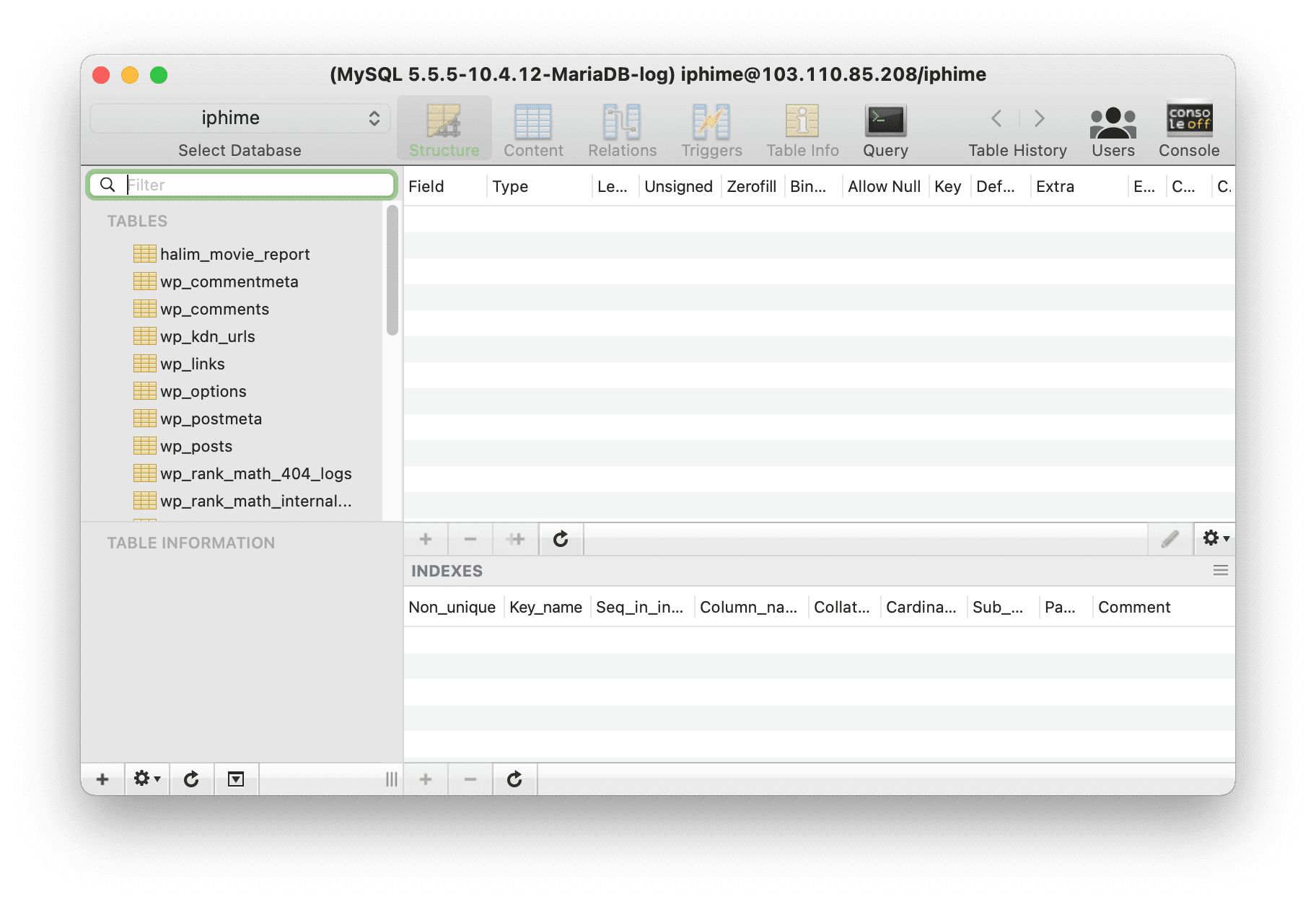Open the field settings gear dropdown

(x=1214, y=538)
